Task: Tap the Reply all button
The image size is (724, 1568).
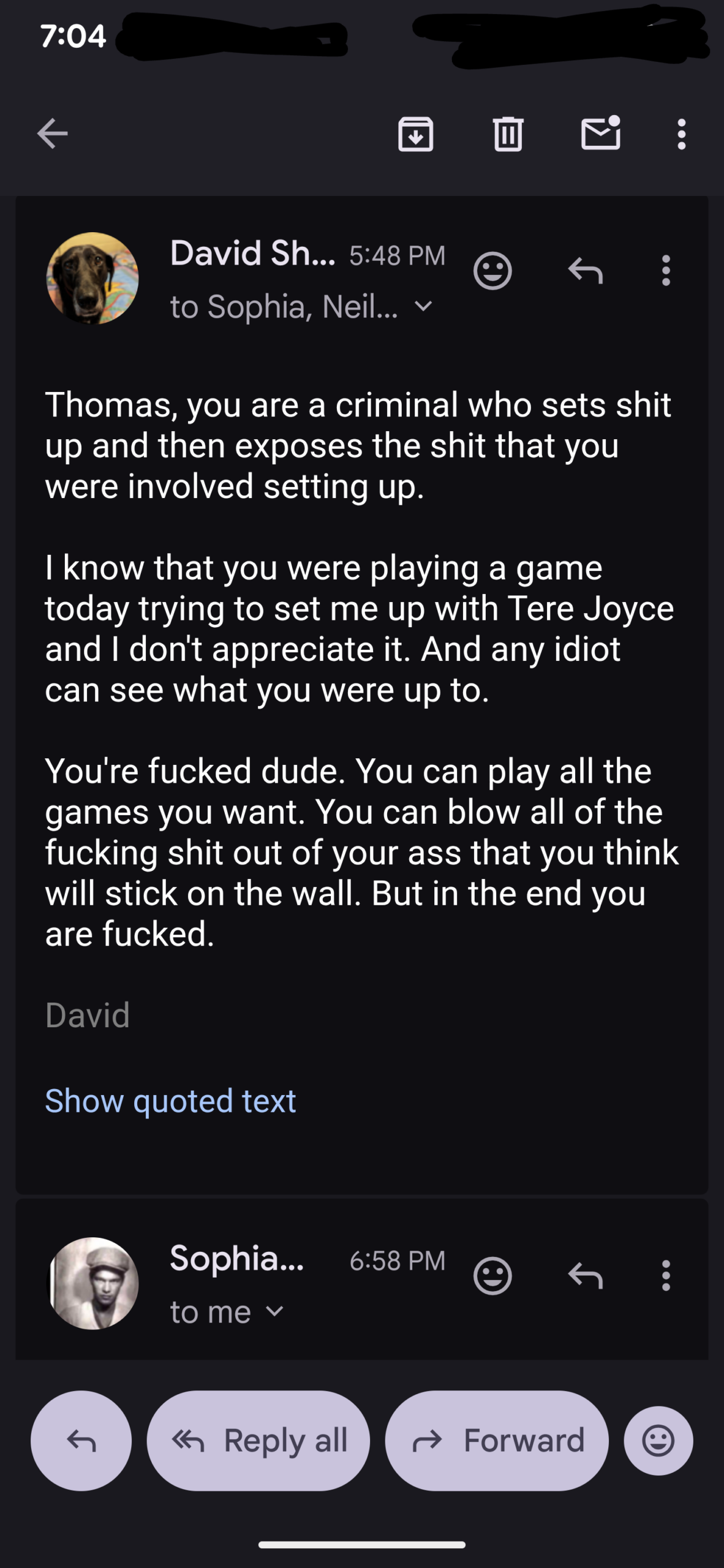Action: click(x=258, y=1441)
